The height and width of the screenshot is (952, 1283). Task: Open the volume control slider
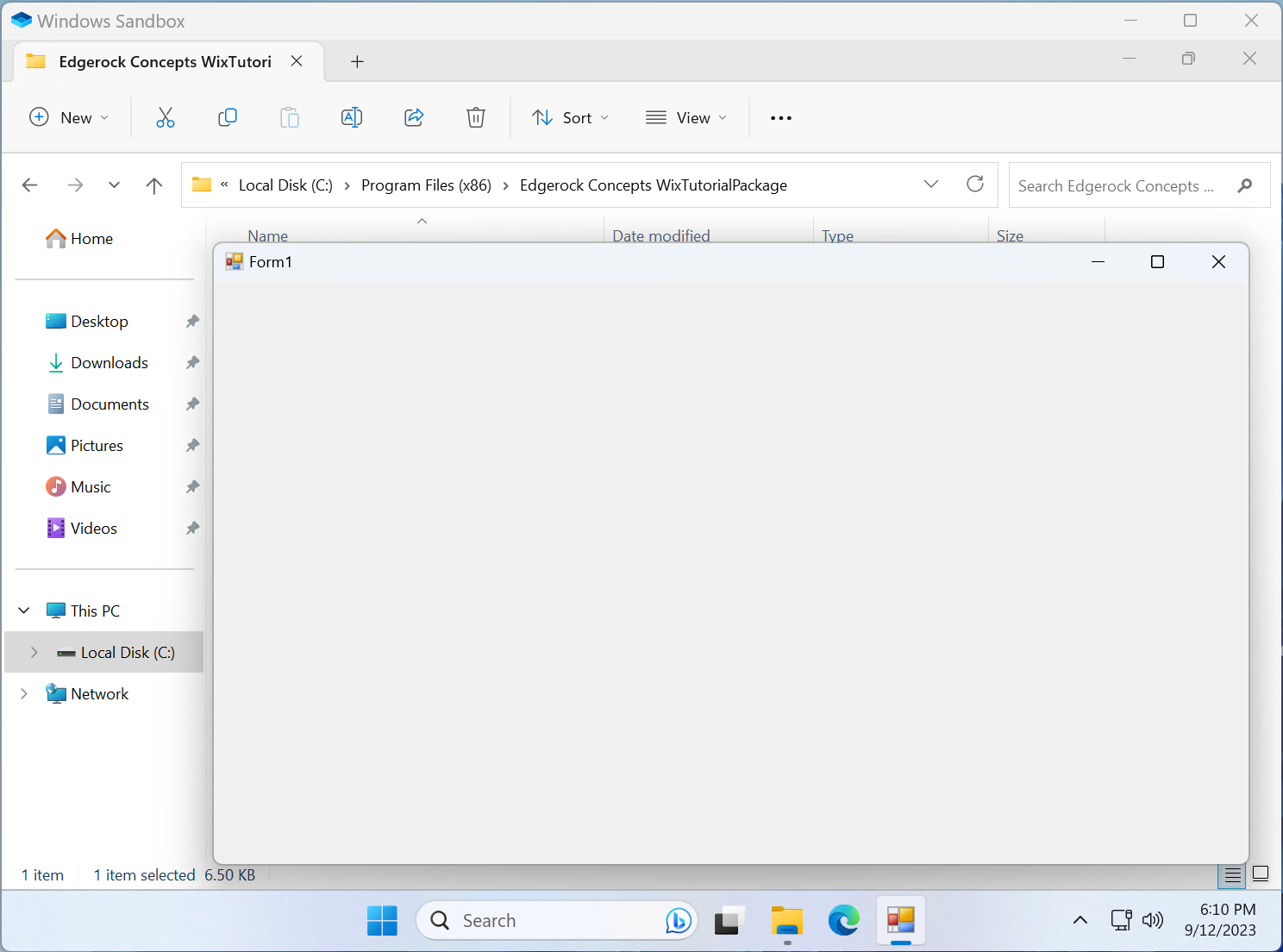[1153, 920]
